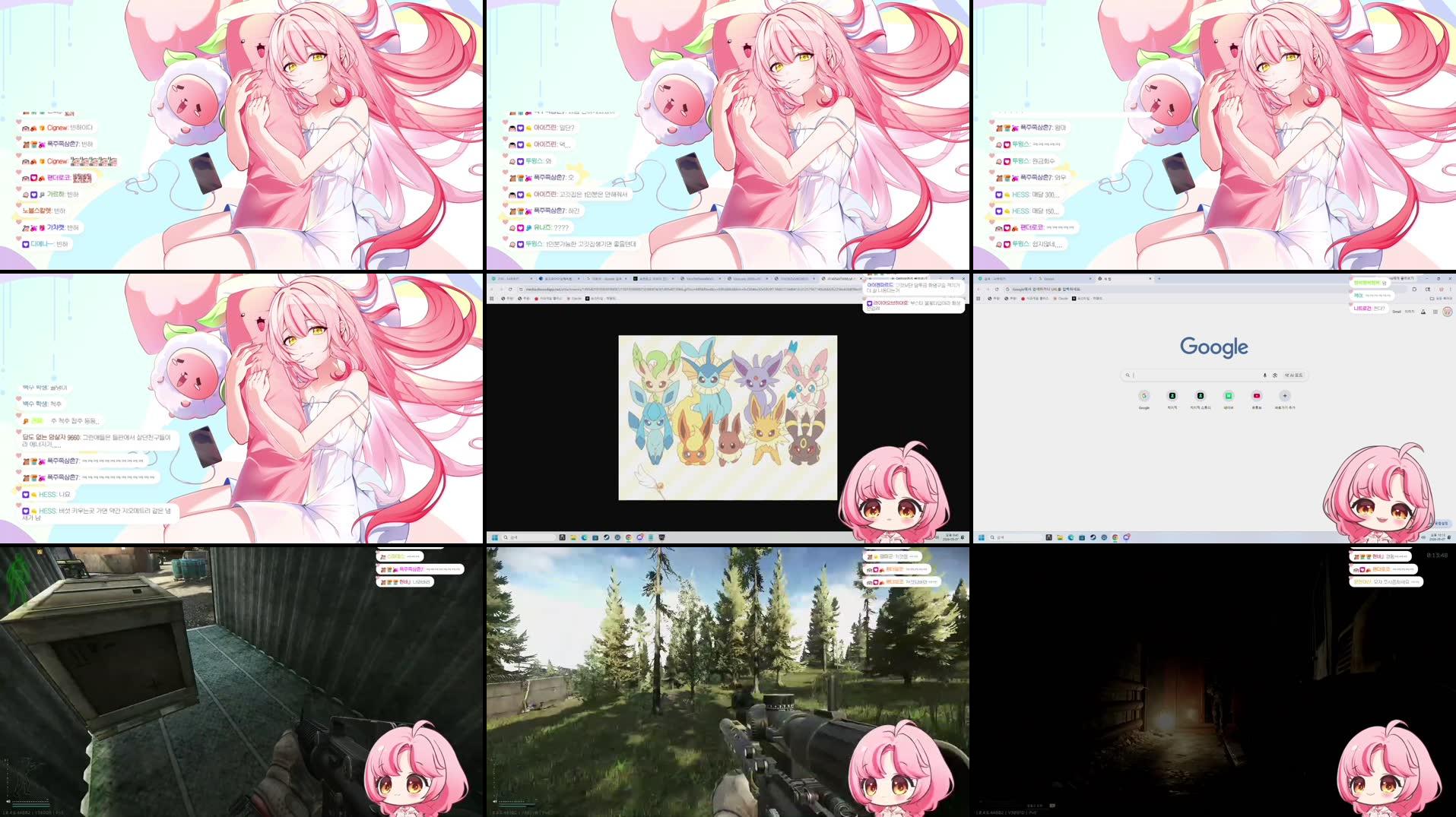Open the green 네이버 shortcut tile
Image resolution: width=1456 pixels, height=817 pixels.
click(1229, 398)
